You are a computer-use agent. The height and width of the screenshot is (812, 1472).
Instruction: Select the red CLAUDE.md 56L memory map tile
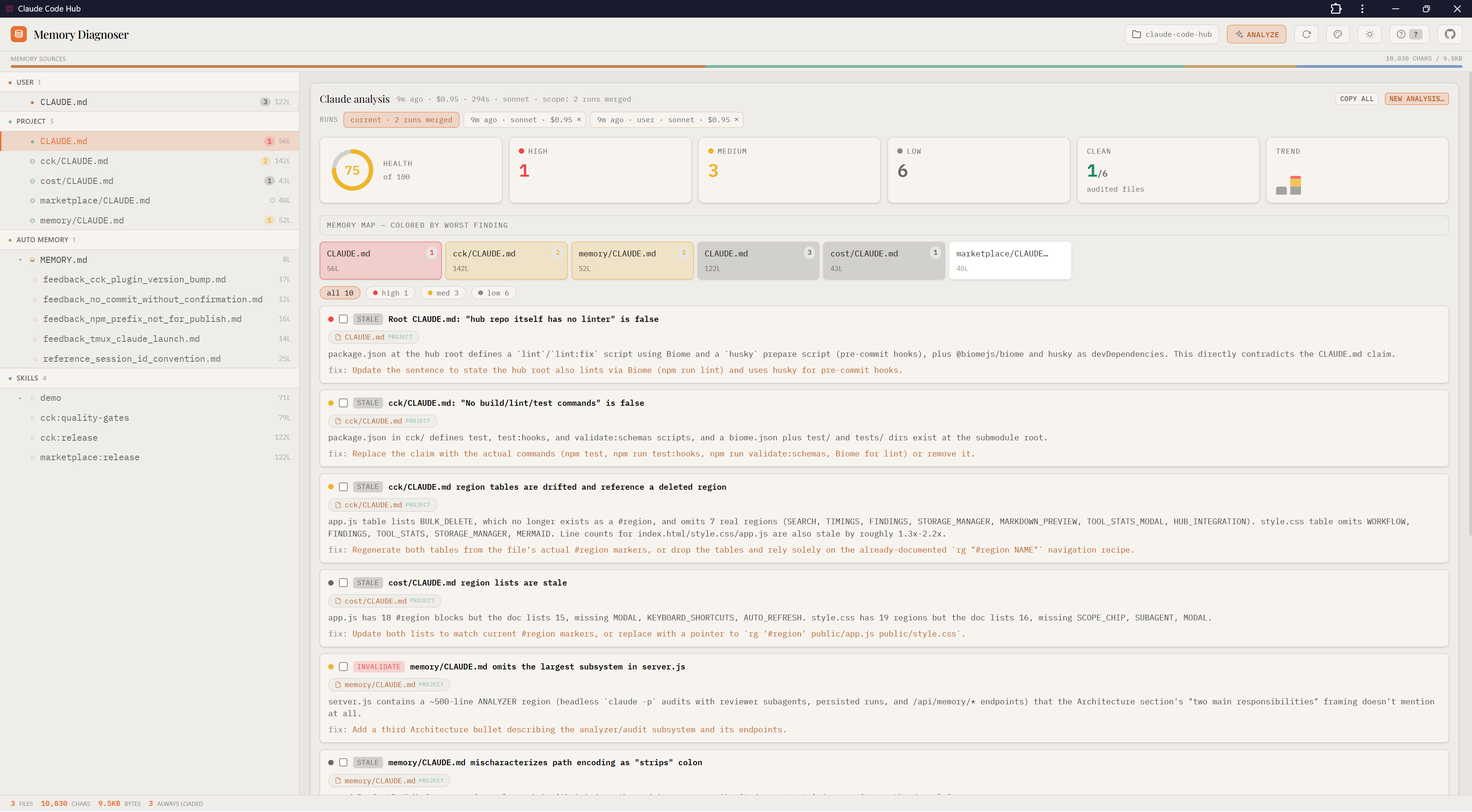click(381, 261)
